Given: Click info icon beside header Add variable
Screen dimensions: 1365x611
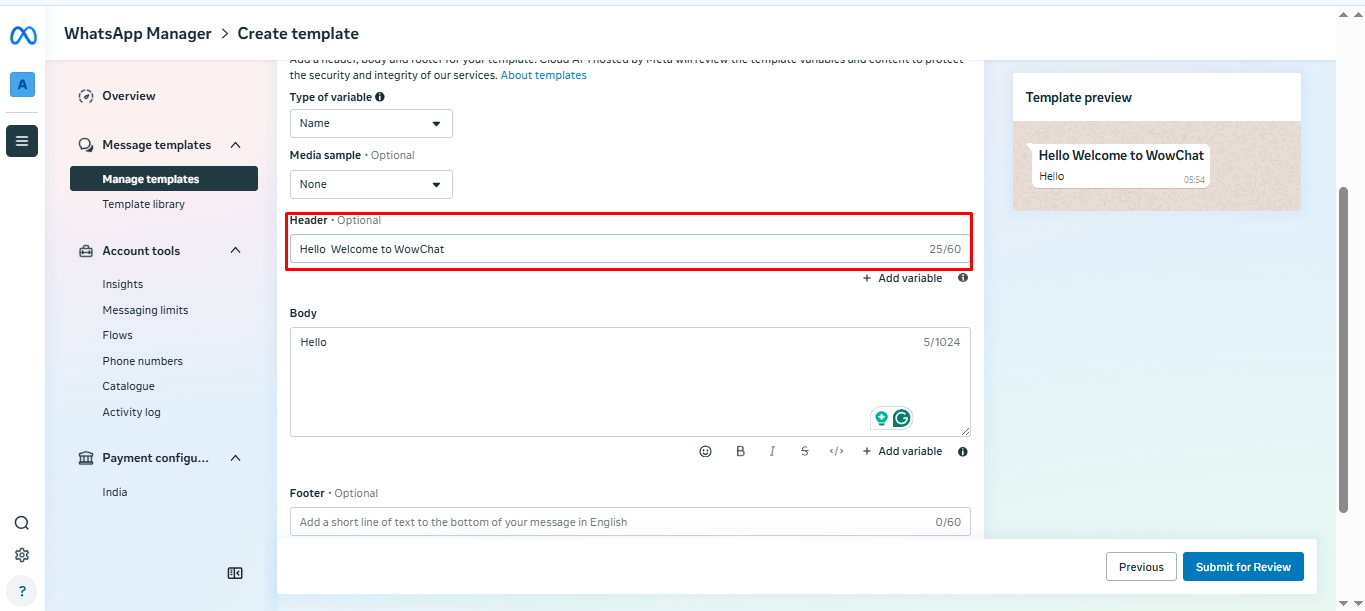Looking at the screenshot, I should [x=963, y=278].
